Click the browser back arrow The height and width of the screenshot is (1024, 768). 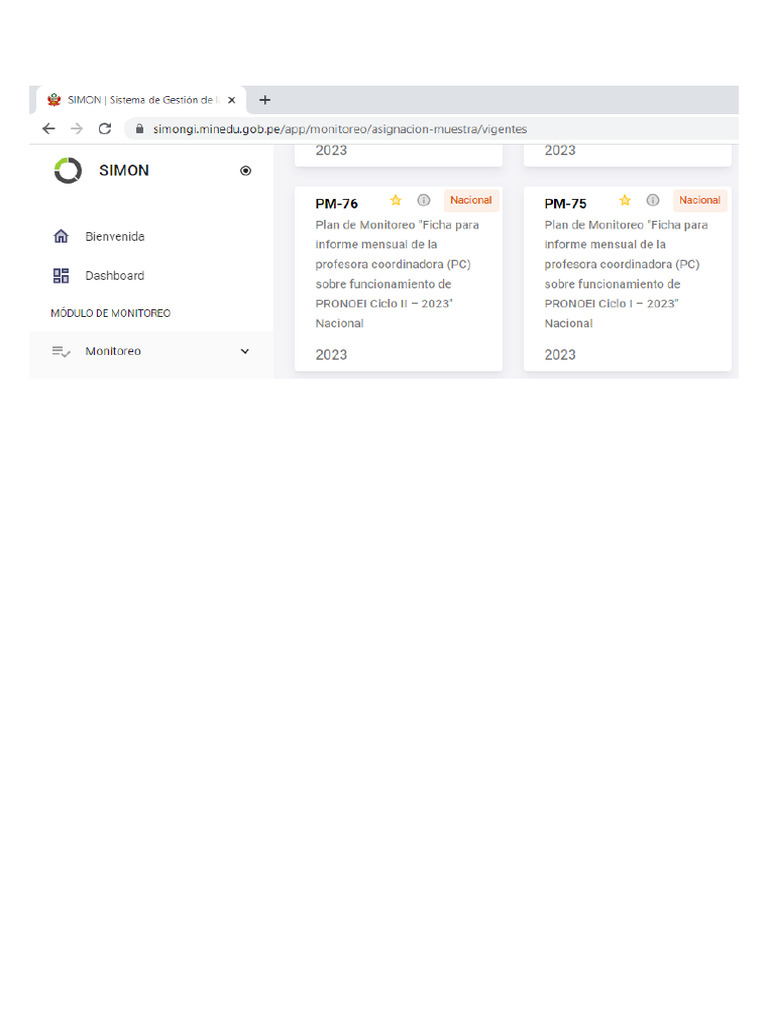coord(49,129)
